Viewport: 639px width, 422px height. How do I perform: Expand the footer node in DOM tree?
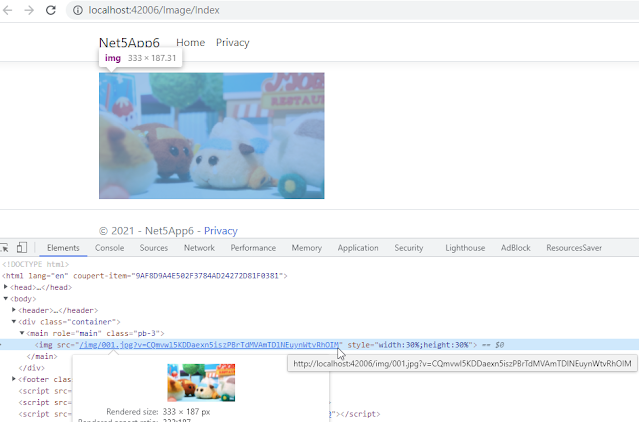(x=14, y=379)
